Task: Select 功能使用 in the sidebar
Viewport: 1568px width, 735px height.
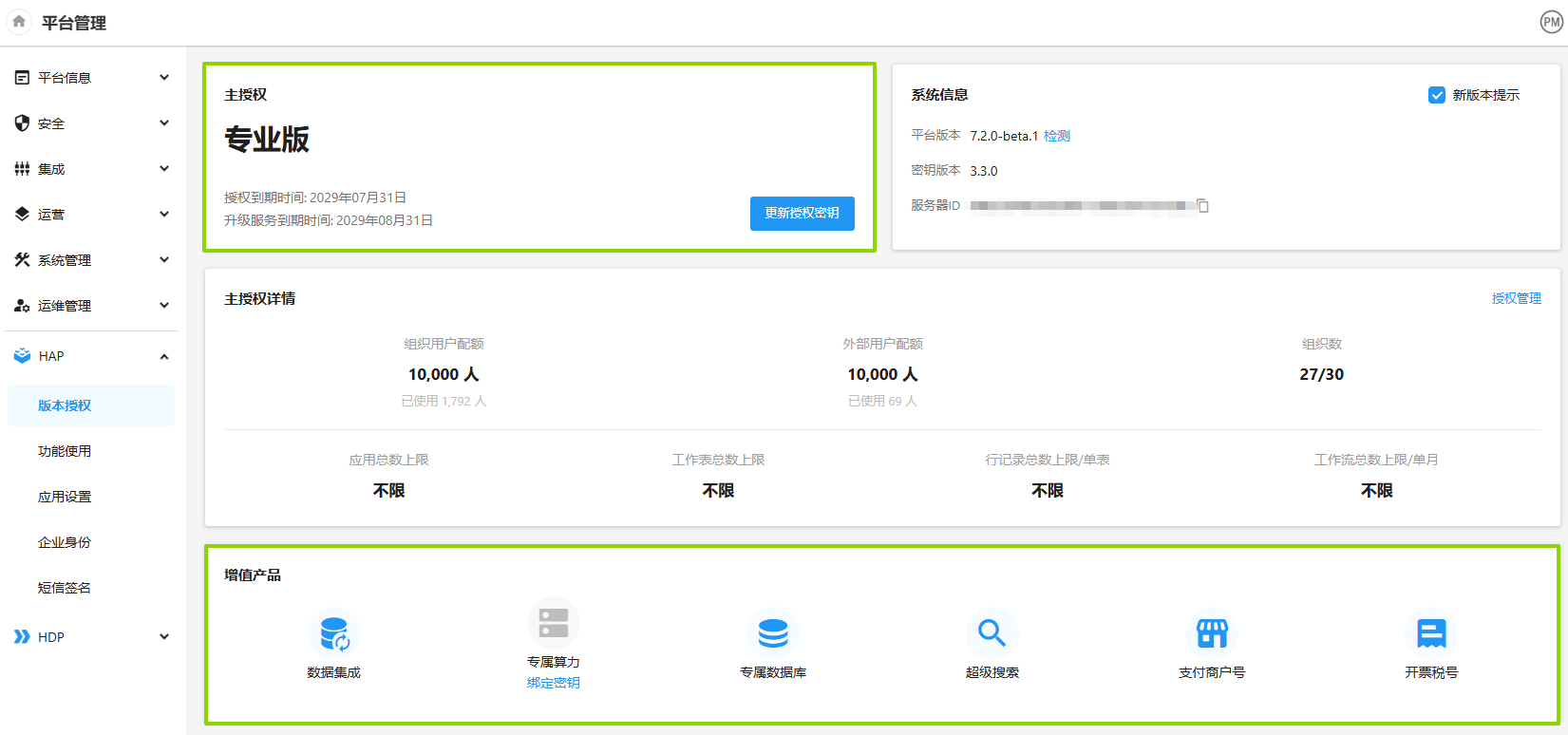Action: pos(65,451)
